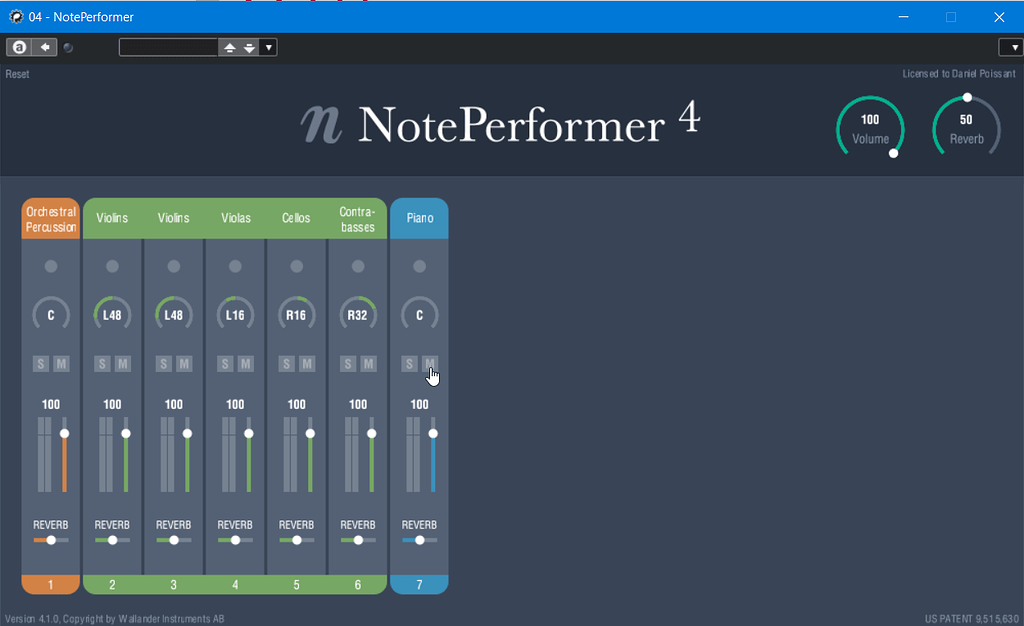Click the preset down arrow next to the search field
Screen dimensions: 1024x626
[248, 46]
